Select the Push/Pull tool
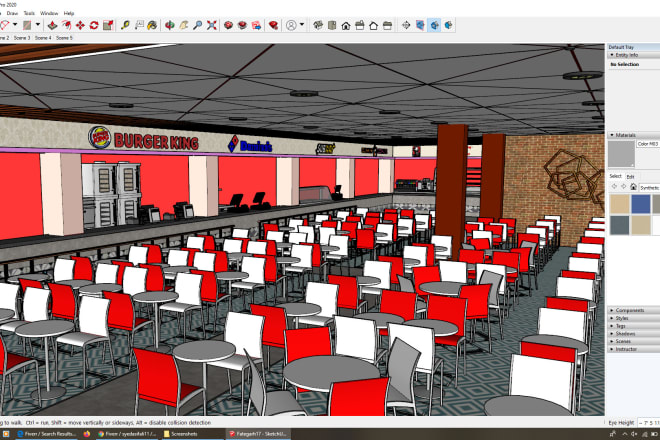 click(x=52, y=25)
